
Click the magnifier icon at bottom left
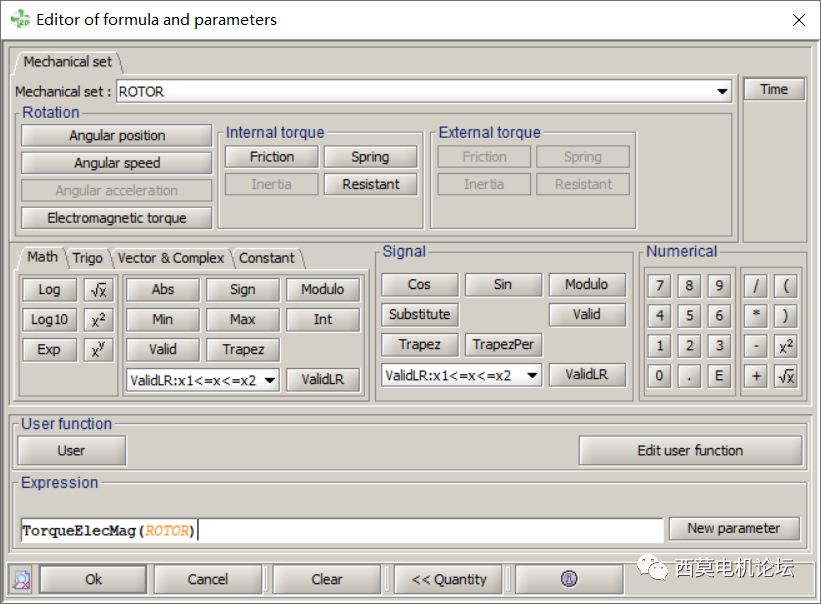[x=20, y=579]
